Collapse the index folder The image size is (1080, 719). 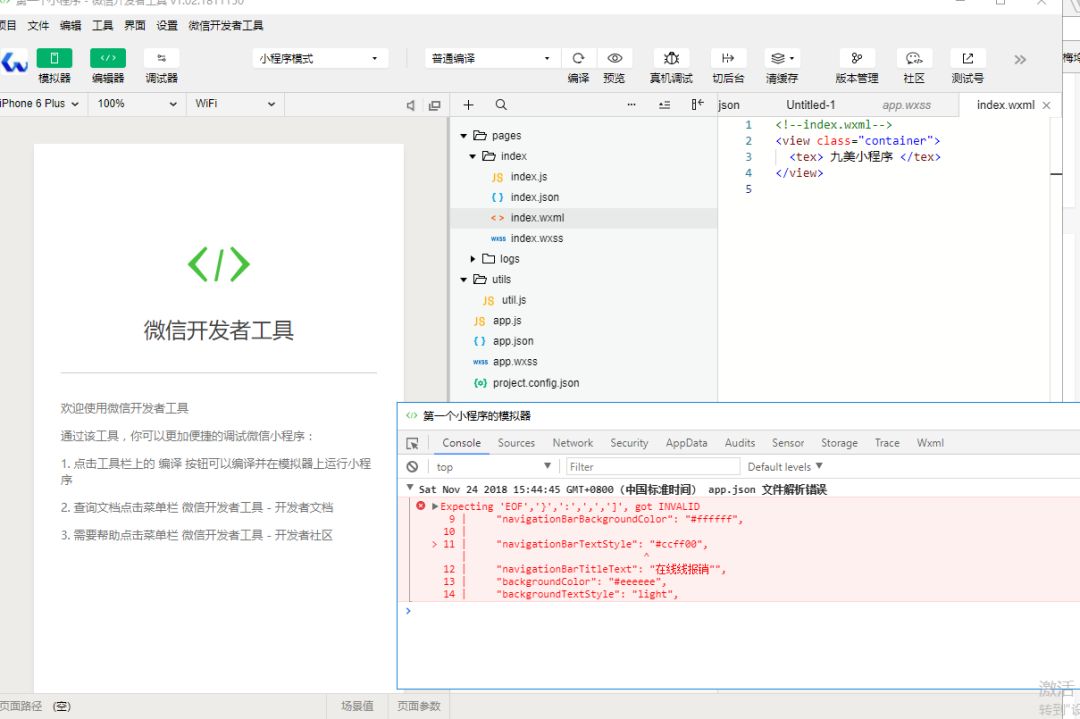coord(472,157)
